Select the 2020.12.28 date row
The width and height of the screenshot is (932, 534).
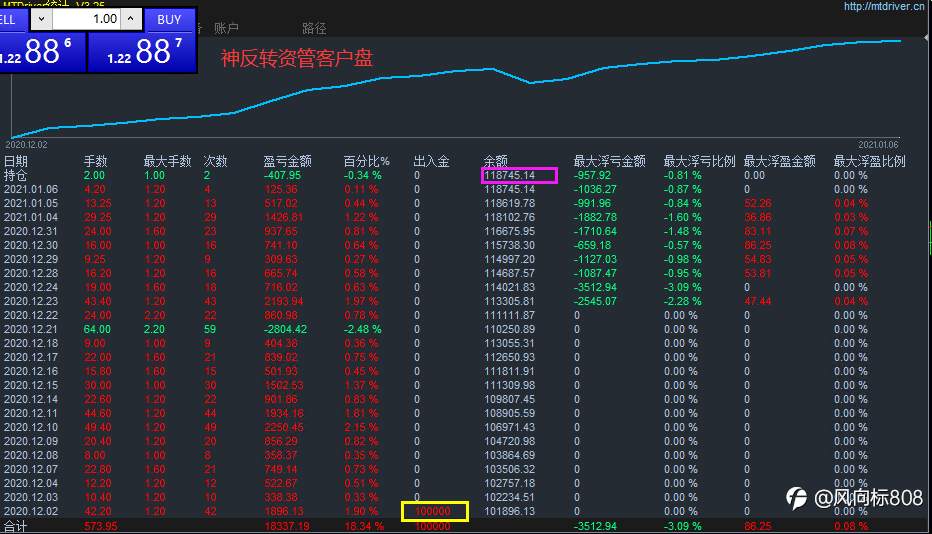tap(31, 274)
